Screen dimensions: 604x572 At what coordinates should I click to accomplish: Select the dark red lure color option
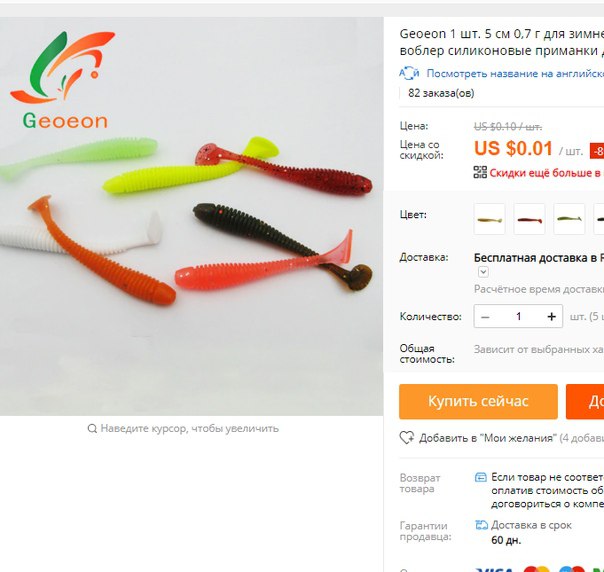pos(529,219)
